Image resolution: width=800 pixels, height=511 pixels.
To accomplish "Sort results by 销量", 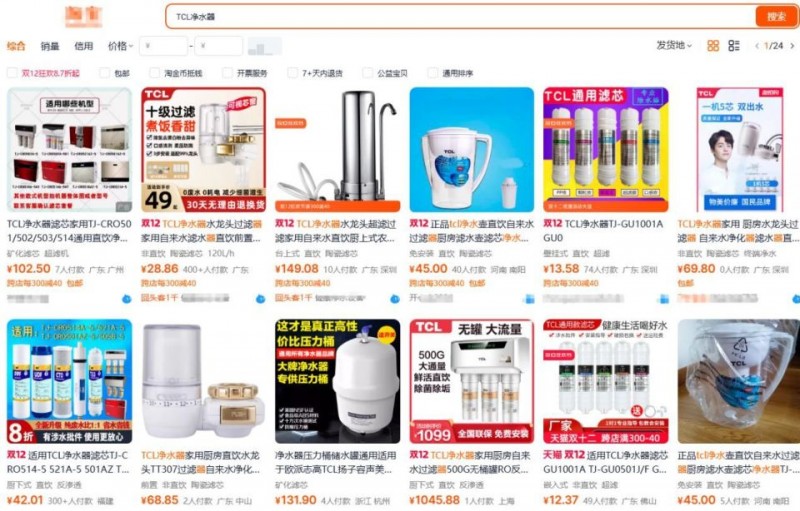I will pyautogui.click(x=49, y=46).
